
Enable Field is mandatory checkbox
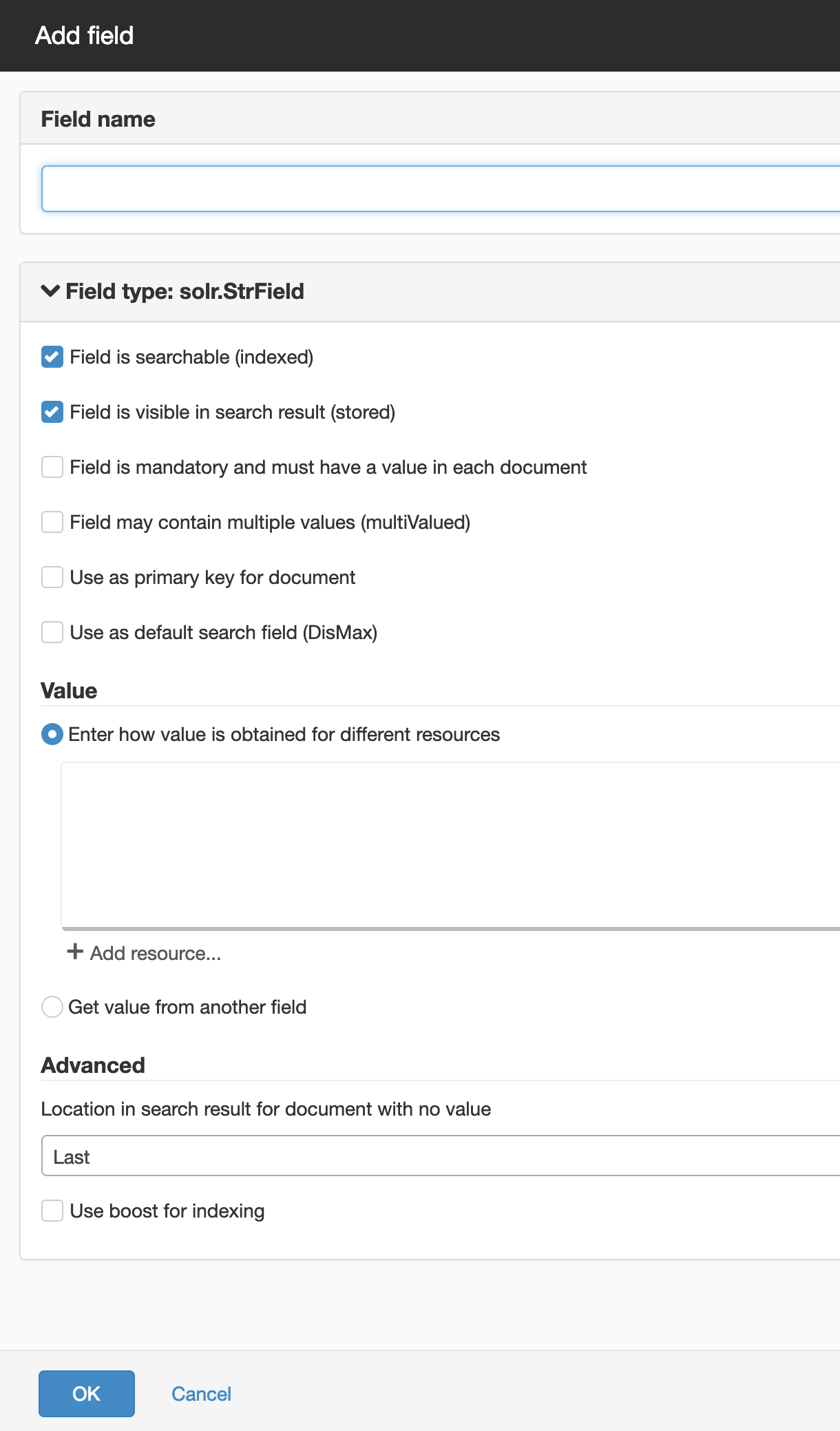pyautogui.click(x=52, y=467)
